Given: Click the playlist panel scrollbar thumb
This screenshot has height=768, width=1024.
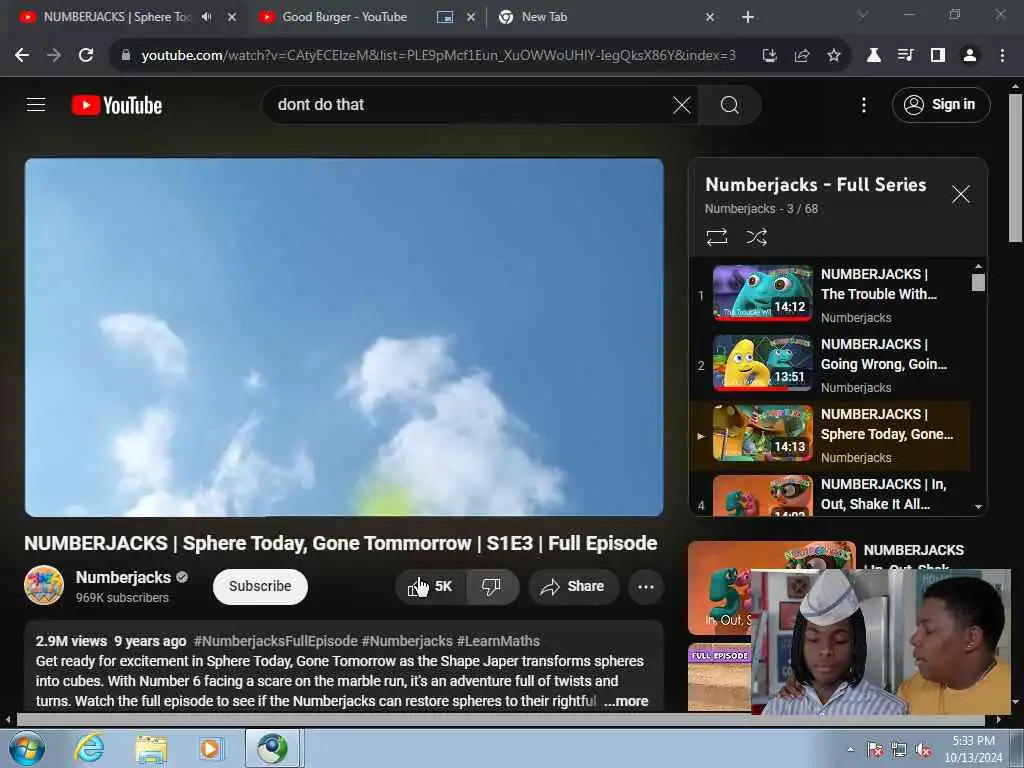Looking at the screenshot, I should (x=978, y=282).
